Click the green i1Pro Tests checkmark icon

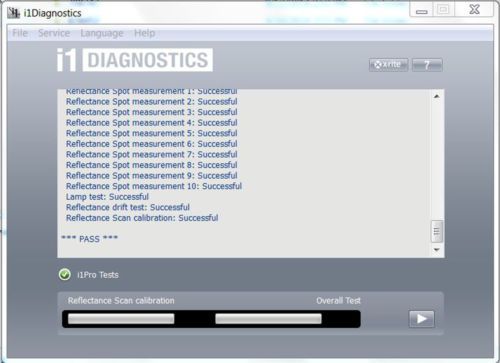65,275
